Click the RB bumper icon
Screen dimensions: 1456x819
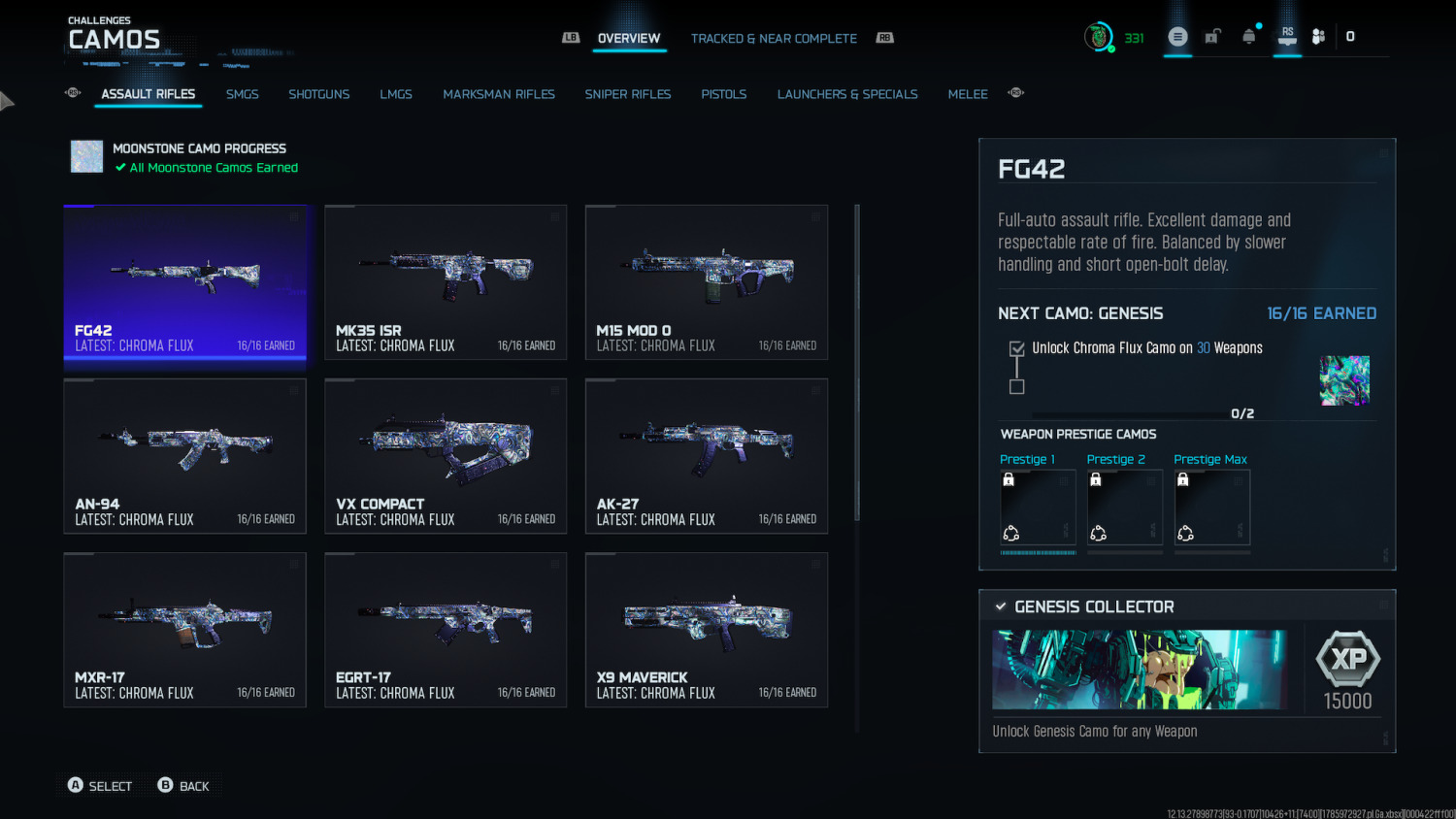884,38
